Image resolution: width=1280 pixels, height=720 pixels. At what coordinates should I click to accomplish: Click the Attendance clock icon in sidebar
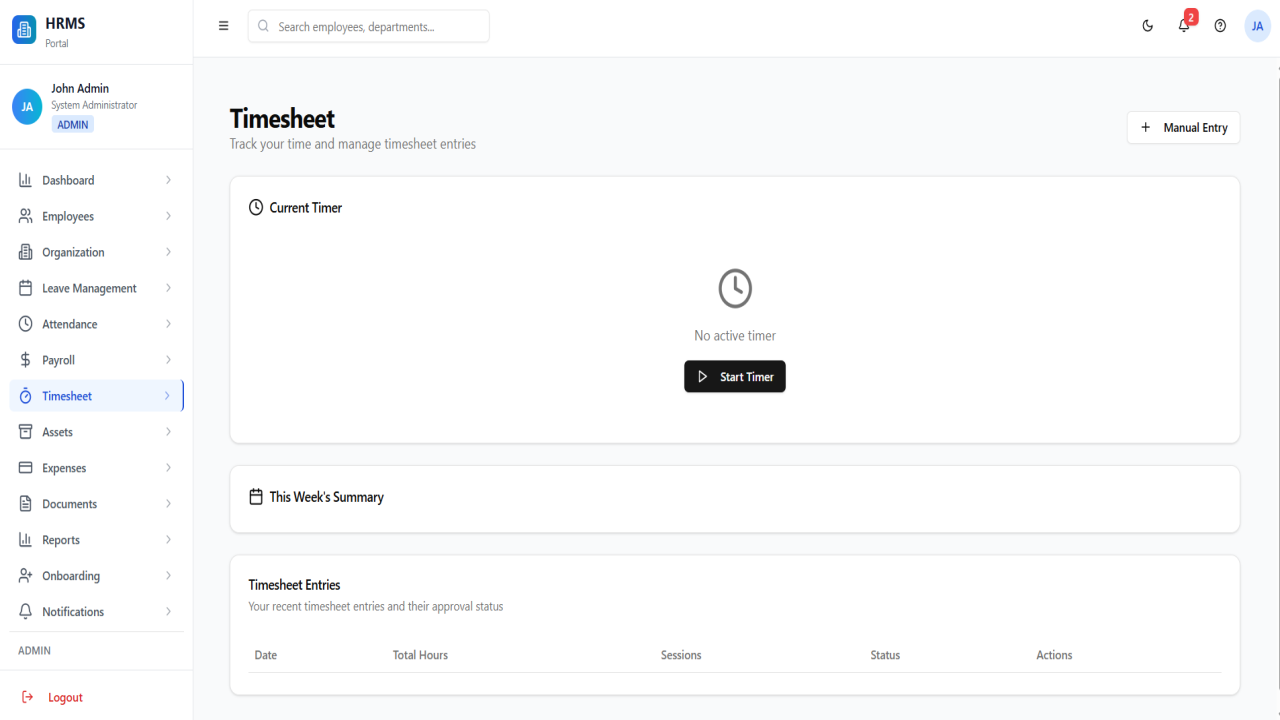[x=26, y=324]
